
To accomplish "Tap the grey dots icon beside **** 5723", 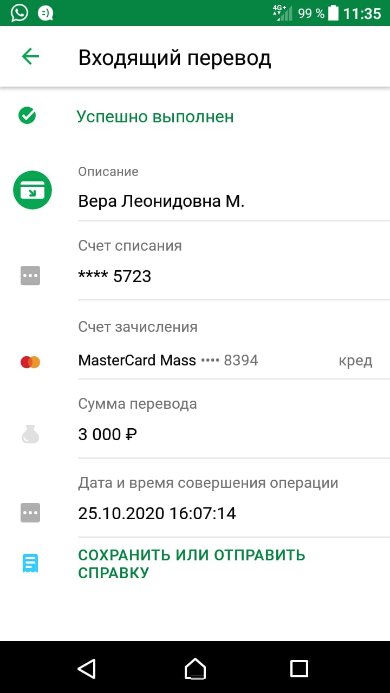I will [x=31, y=275].
